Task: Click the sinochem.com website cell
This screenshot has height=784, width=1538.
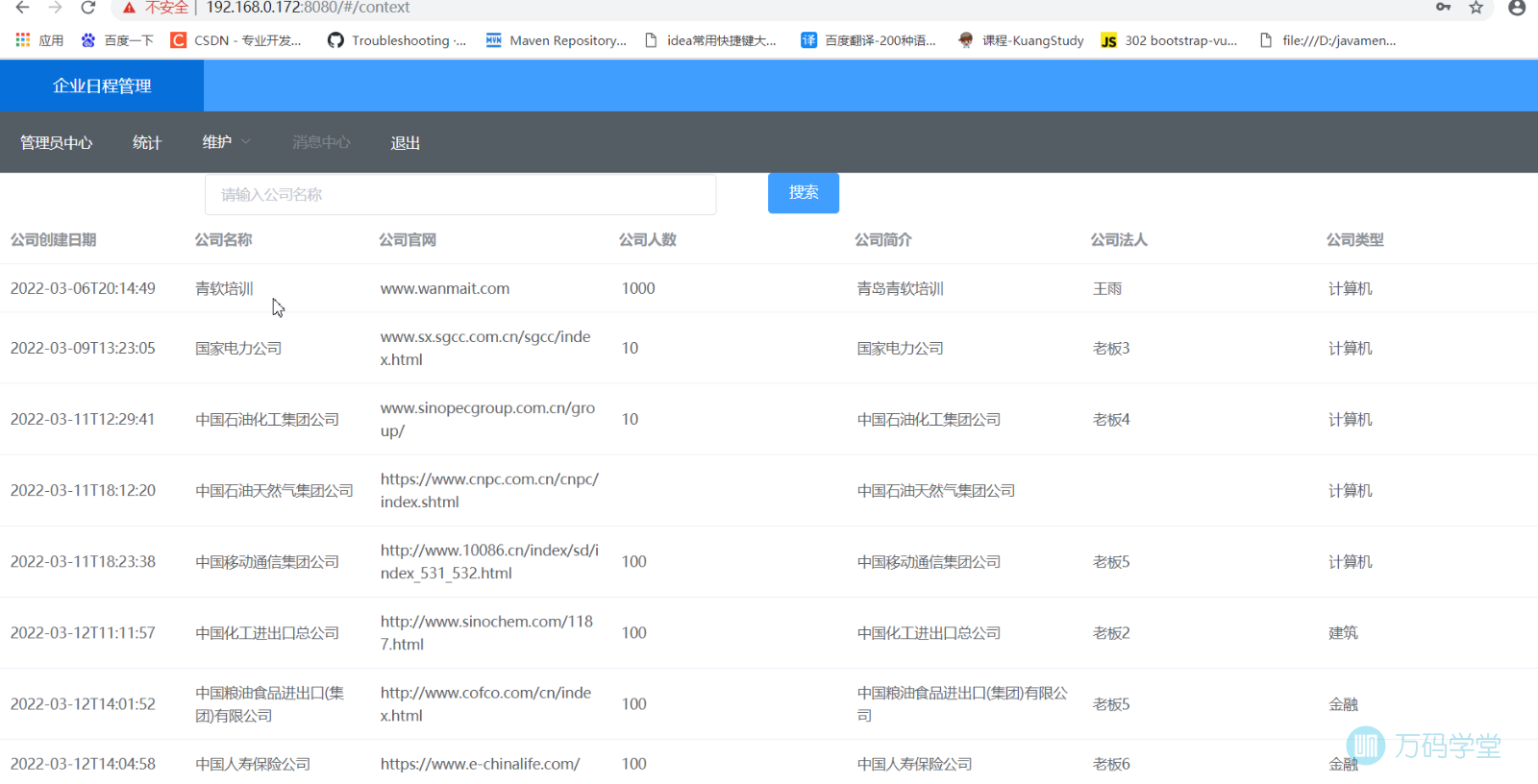Action: (486, 632)
